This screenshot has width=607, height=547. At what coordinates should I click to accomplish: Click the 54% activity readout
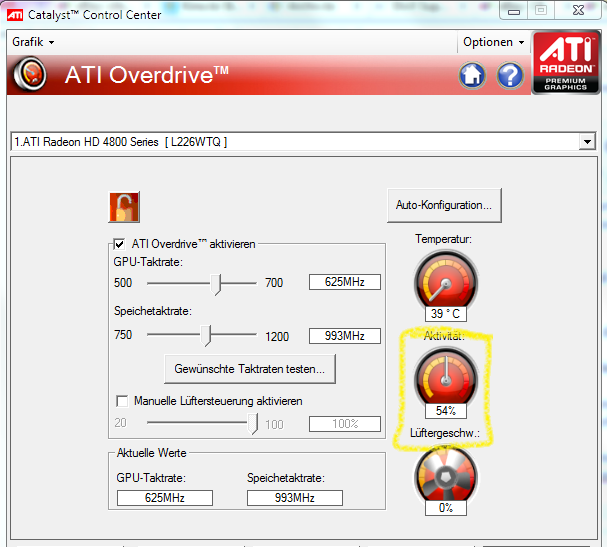click(x=446, y=411)
